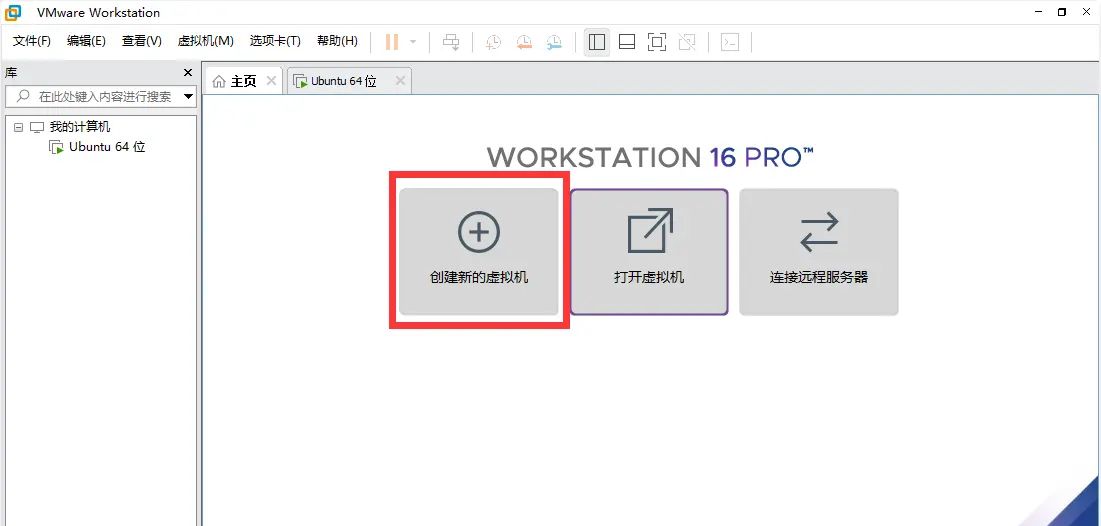Viewport: 1101px width, 526px height.
Task: Open the power options dropdown arrow beside pause
Action: (413, 42)
